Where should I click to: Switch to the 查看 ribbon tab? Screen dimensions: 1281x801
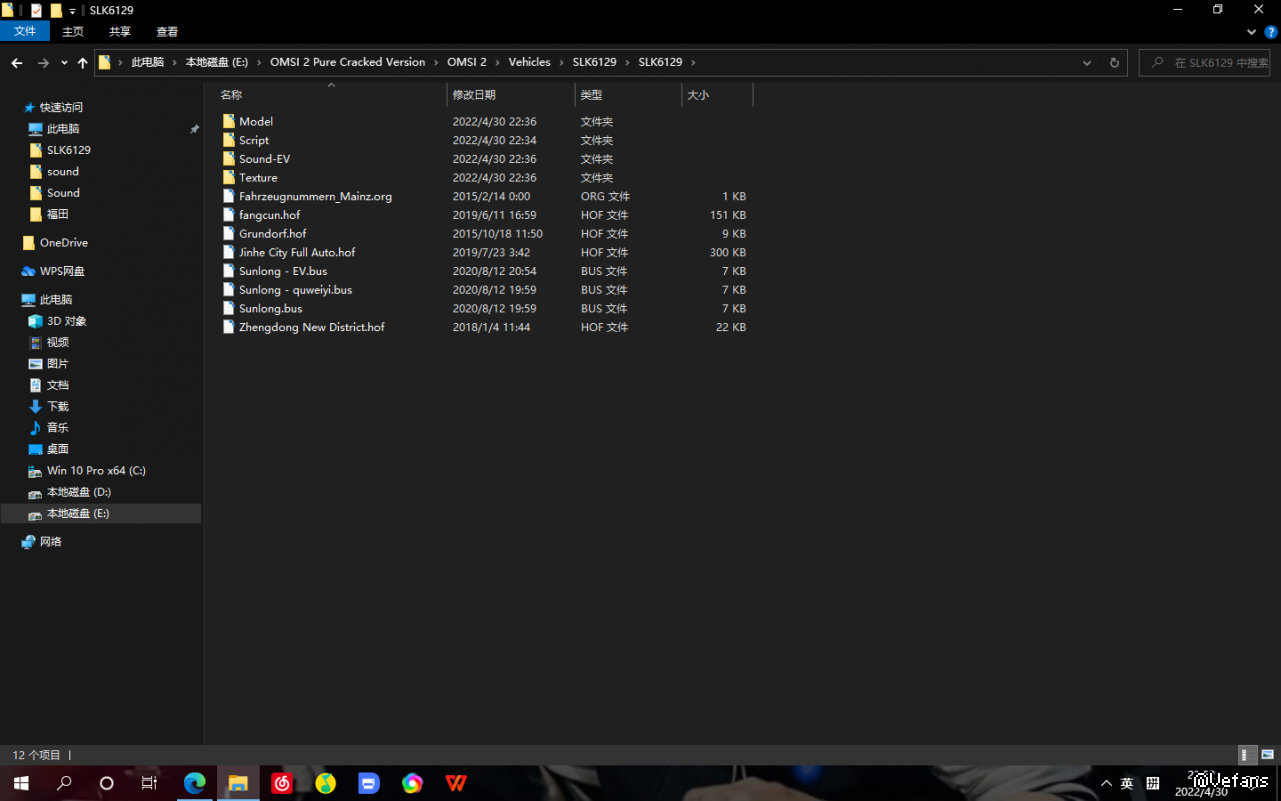point(167,32)
